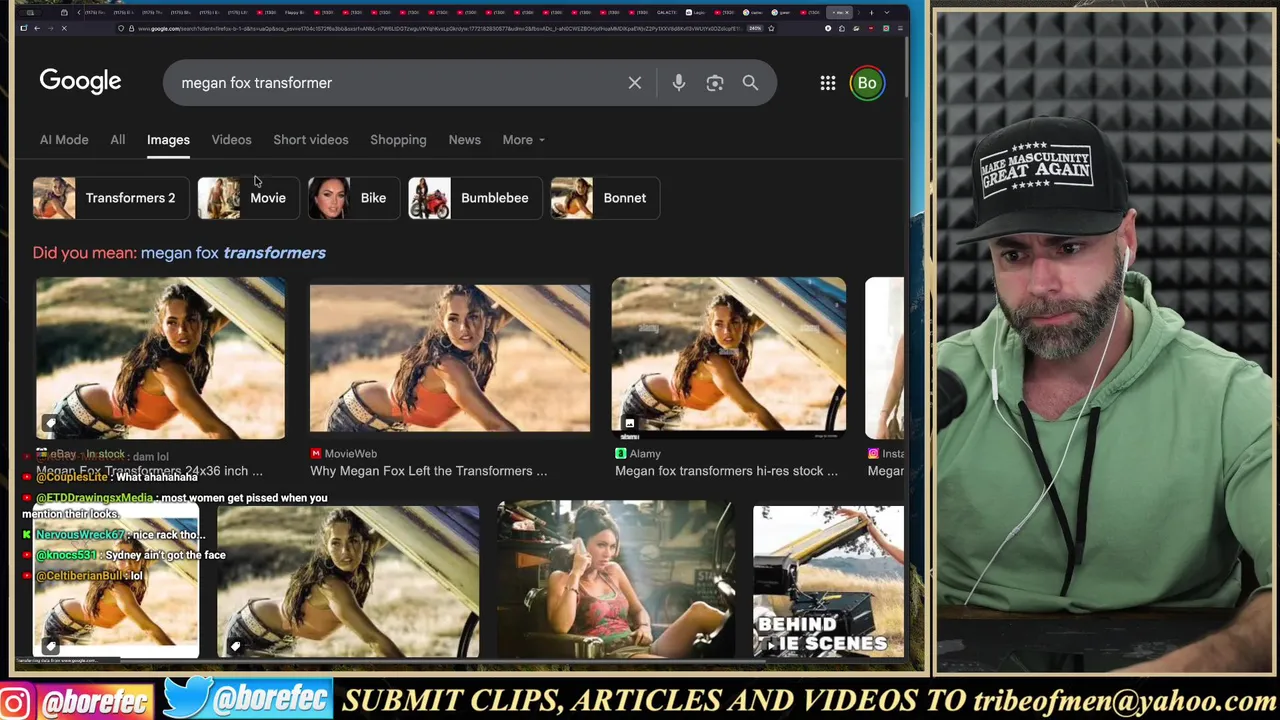Click 'megan fox transformers' suggestion link
The height and width of the screenshot is (720, 1280).
pyautogui.click(x=233, y=253)
